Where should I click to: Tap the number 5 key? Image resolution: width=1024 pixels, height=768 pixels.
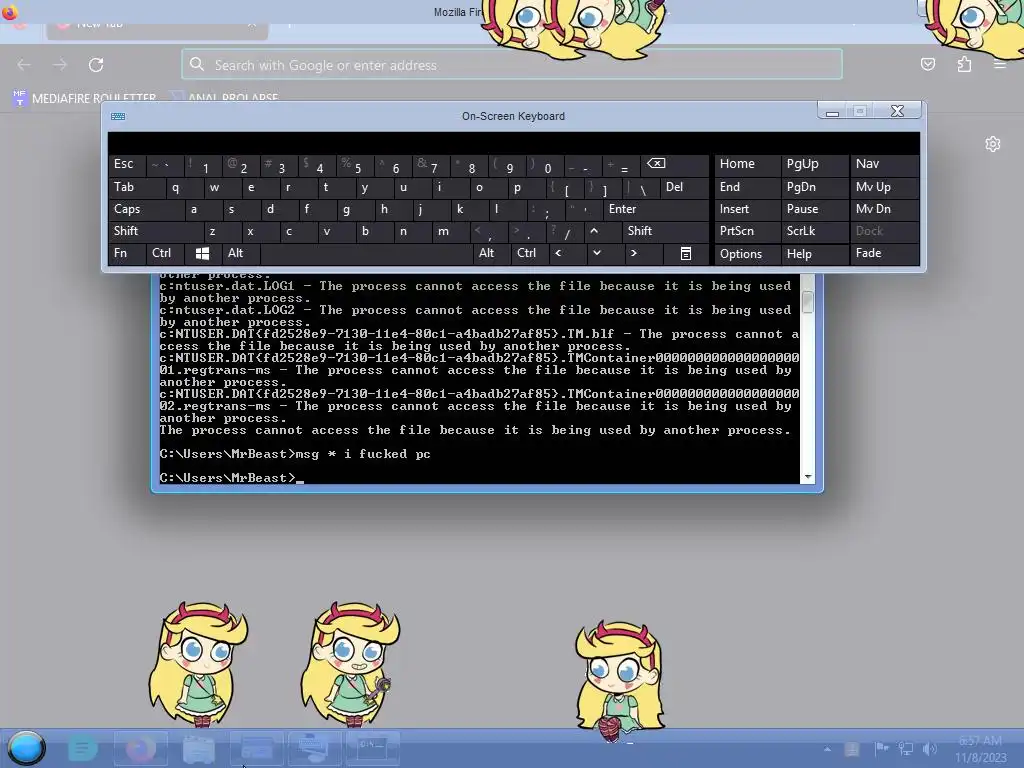355,164
